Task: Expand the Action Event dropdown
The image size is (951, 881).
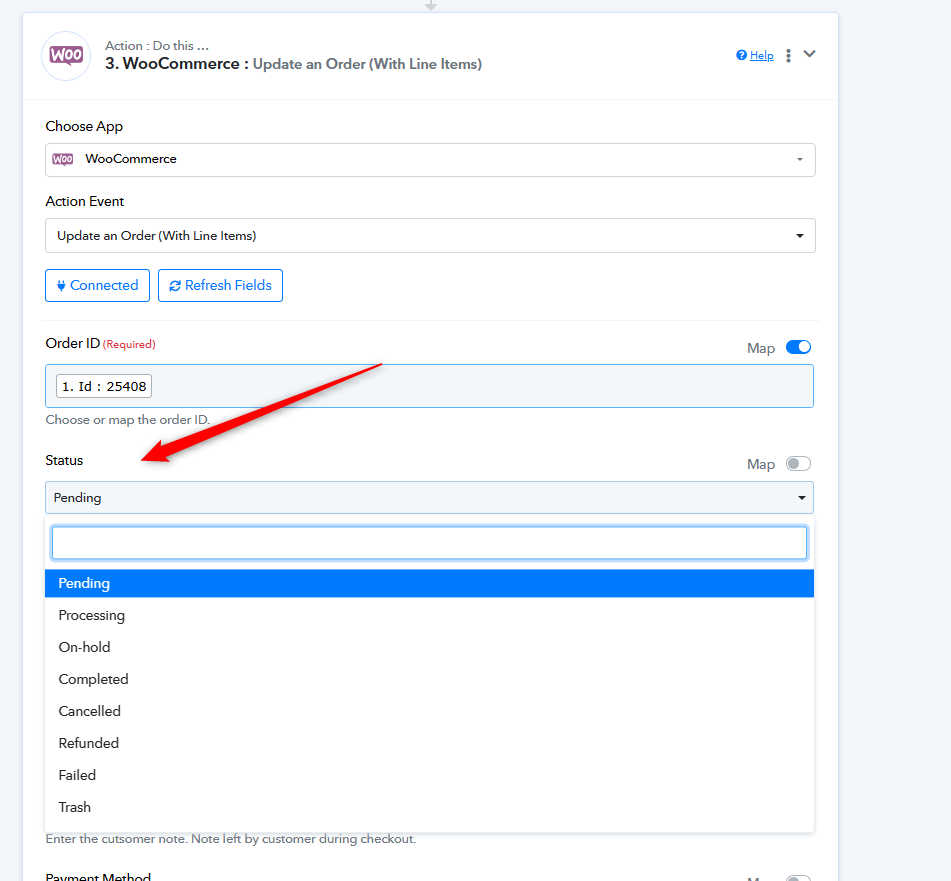Action: (430, 236)
